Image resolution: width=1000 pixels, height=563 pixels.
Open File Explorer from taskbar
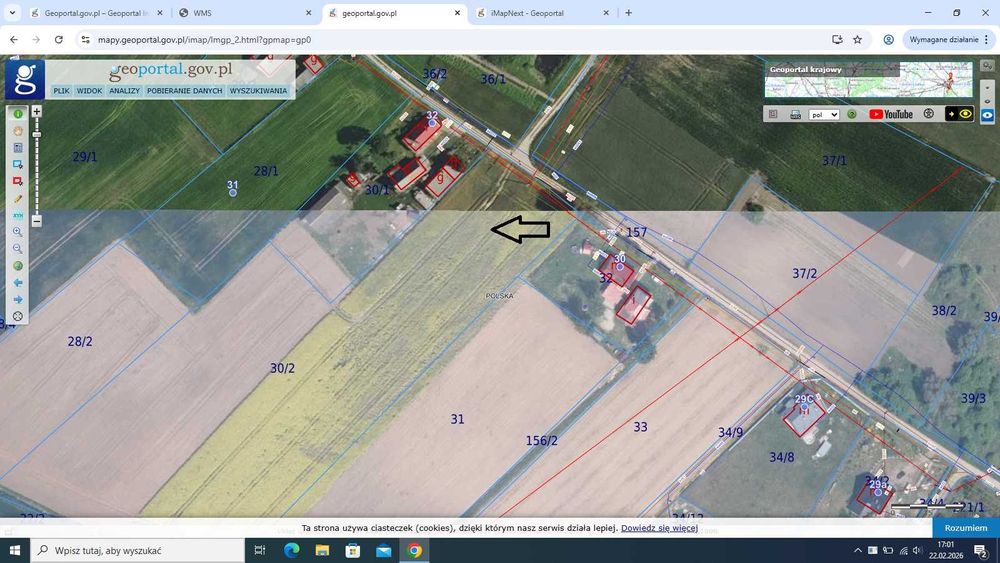tap(322, 550)
